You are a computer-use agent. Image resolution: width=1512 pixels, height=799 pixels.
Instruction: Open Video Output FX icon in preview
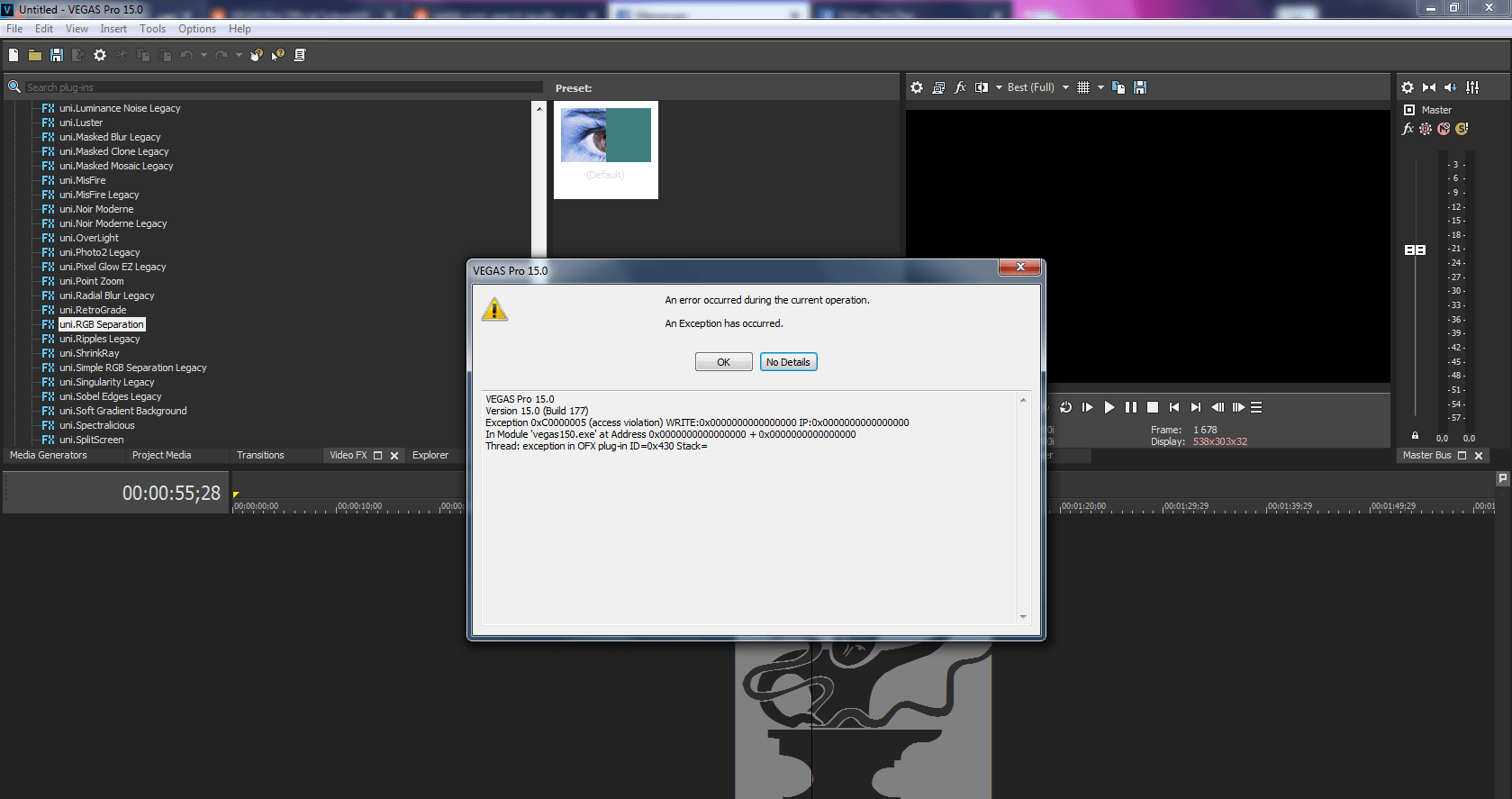tap(960, 87)
